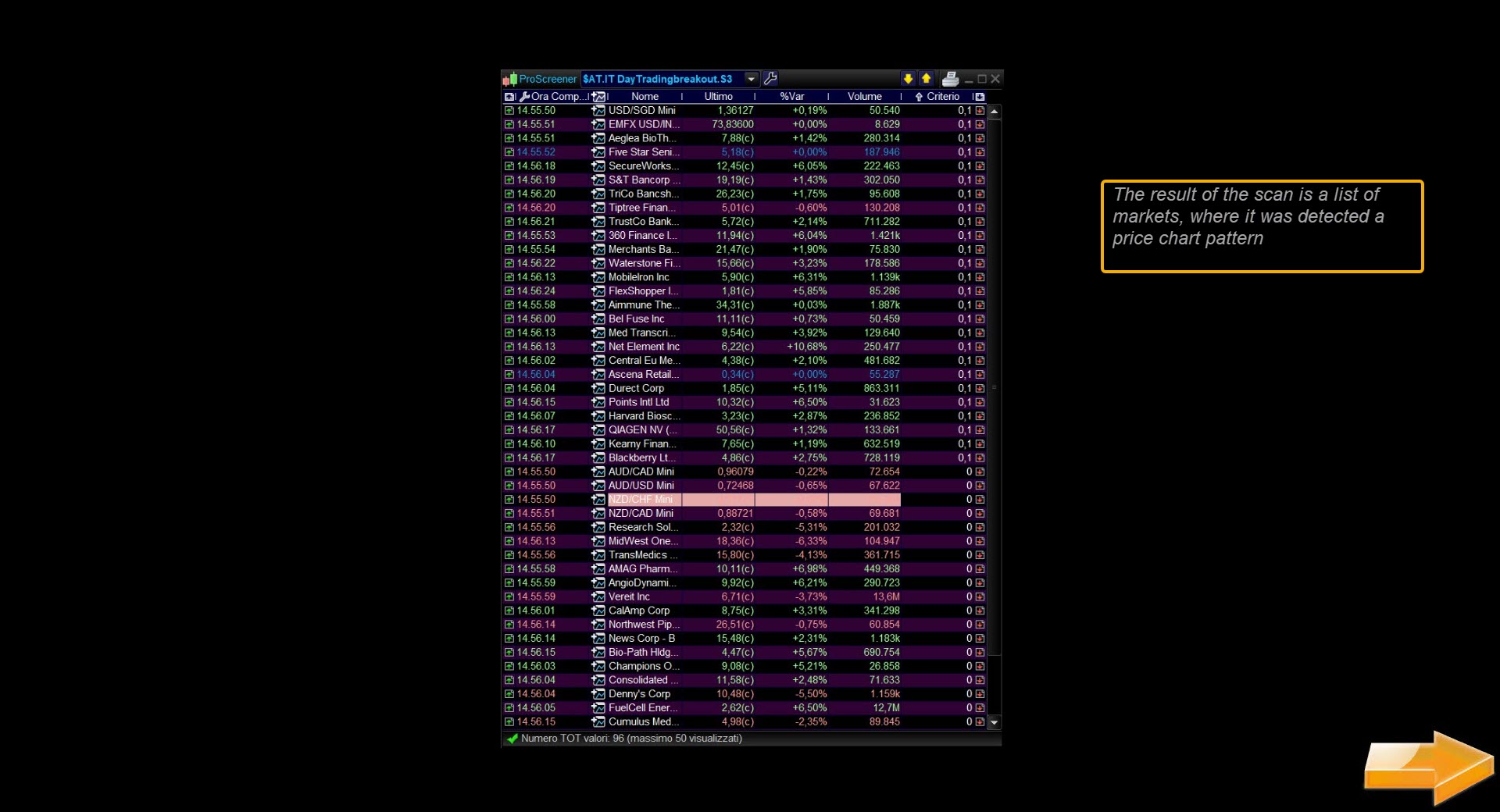1500x812 pixels.
Task: Click green arrow icon on USD/SGD Mini row
Action: pos(509,111)
